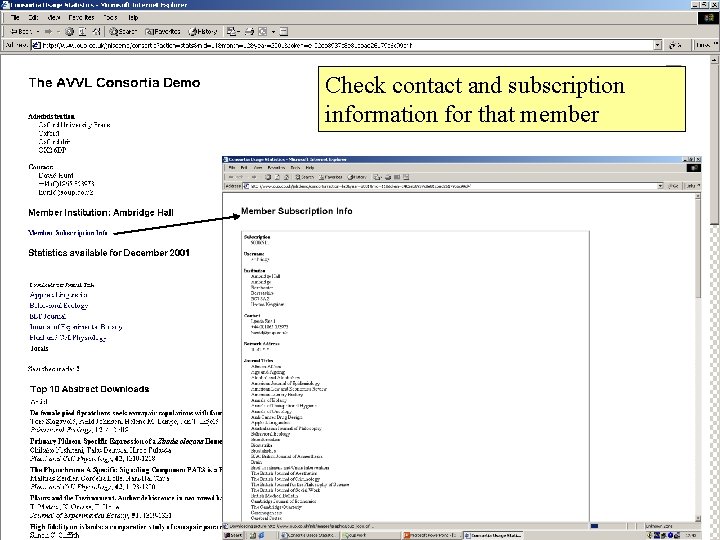Open the Help menu in the popup browser window
The height and width of the screenshot is (540, 720).
tap(310, 168)
